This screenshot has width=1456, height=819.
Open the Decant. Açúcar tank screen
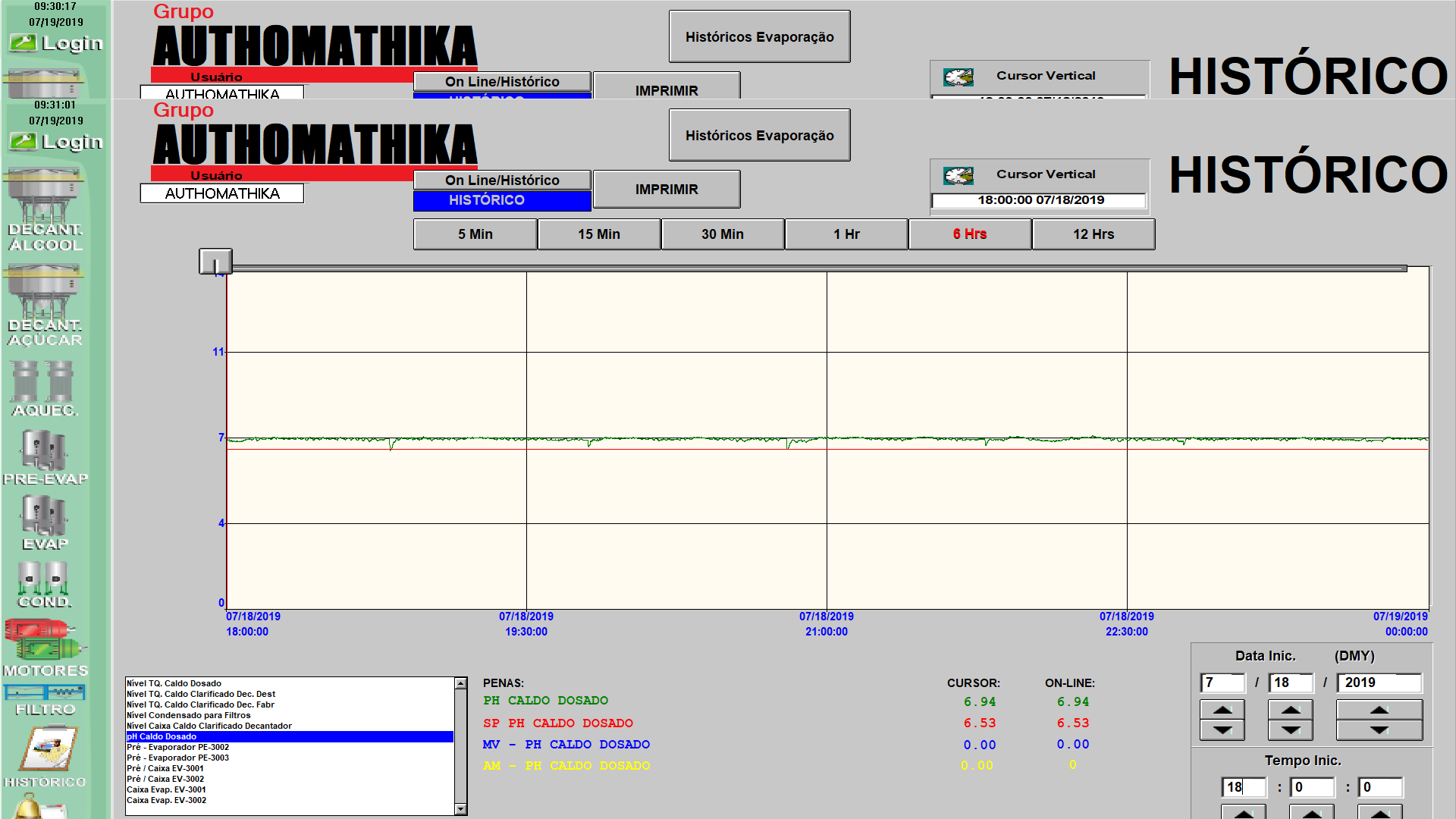click(x=45, y=306)
